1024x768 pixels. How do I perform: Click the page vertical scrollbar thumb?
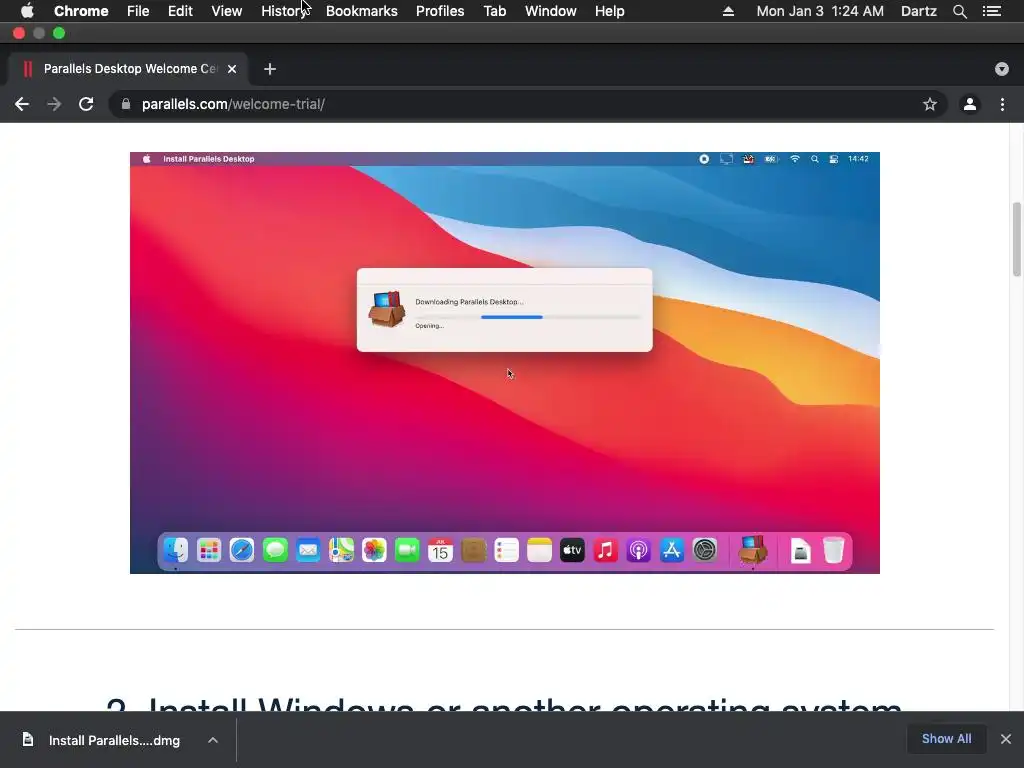click(1016, 239)
